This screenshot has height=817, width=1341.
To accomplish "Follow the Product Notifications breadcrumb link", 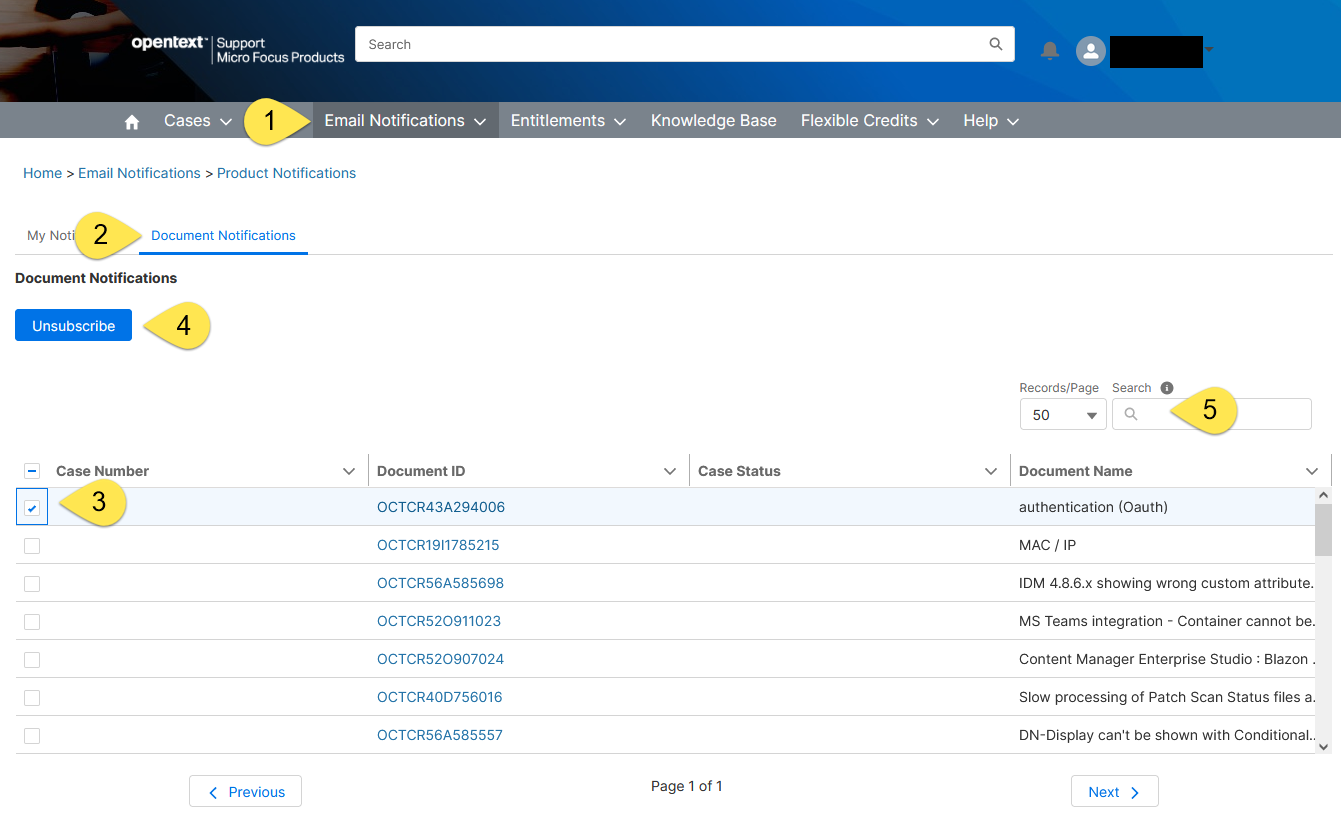I will click(286, 173).
